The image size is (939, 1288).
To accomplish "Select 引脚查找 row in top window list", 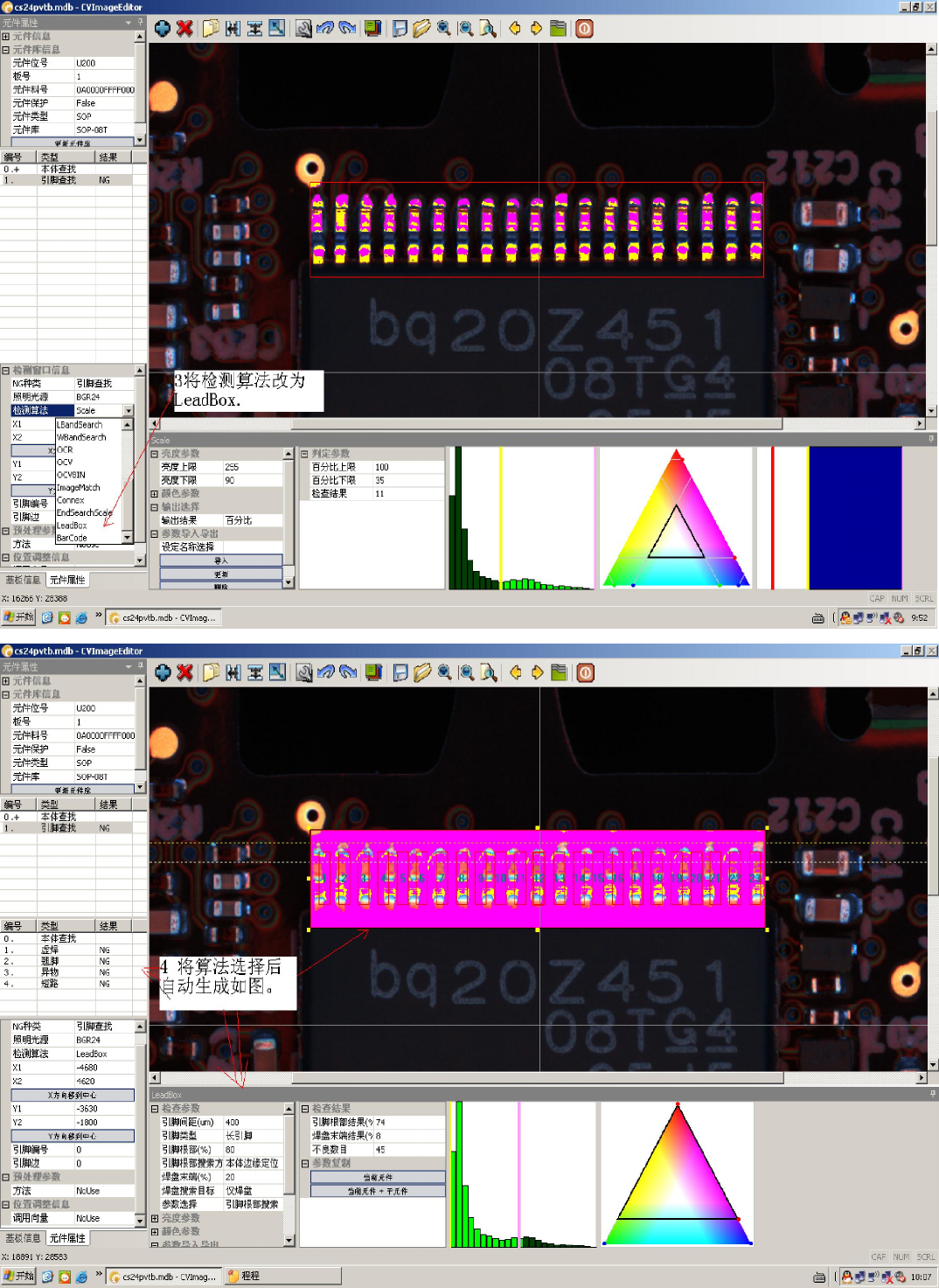I will click(x=67, y=180).
